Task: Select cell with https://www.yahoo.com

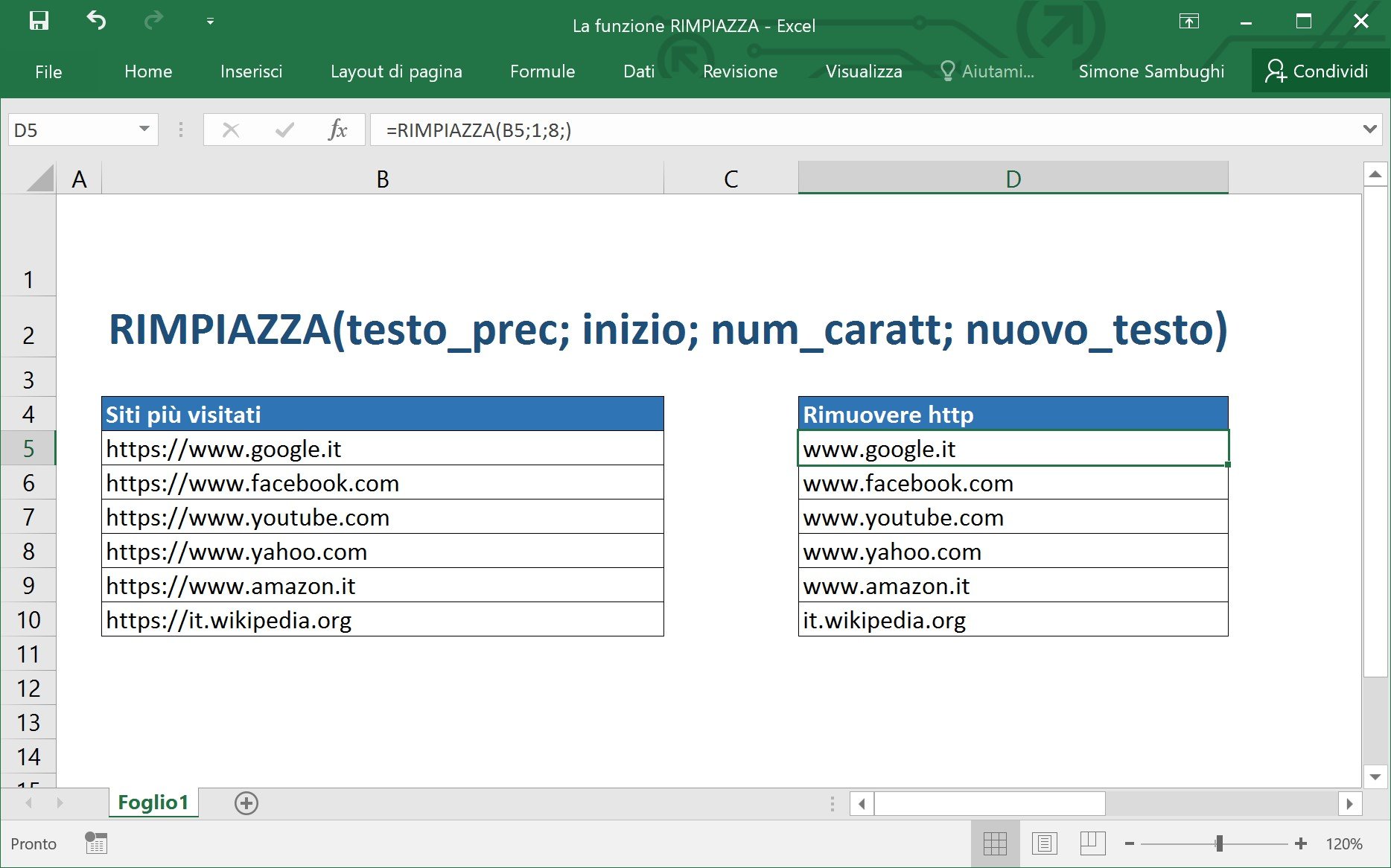Action: pos(383,551)
